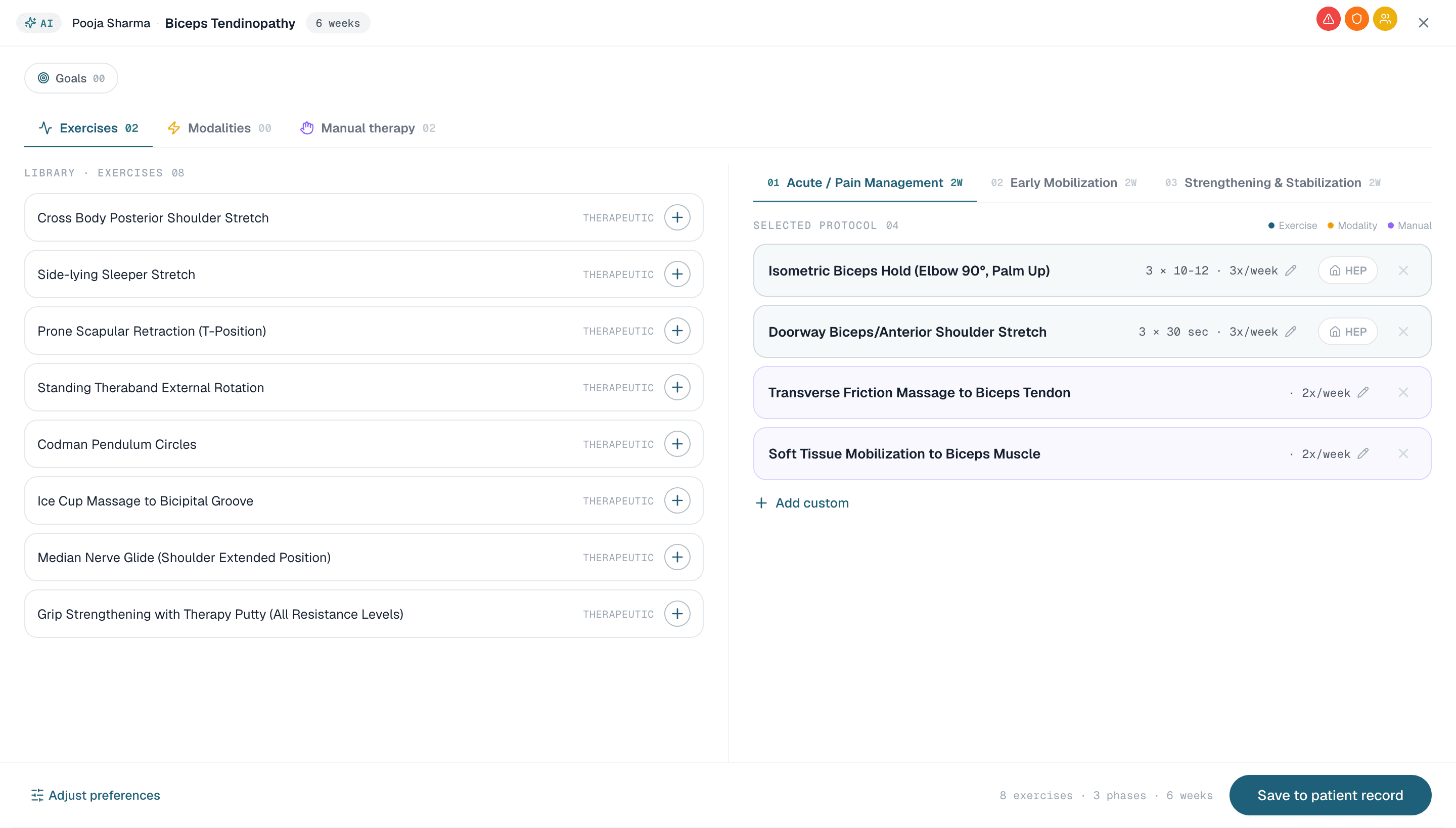The width and height of the screenshot is (1456, 828).
Task: Edit frequency of Transverse Friction Massage
Action: click(1363, 392)
